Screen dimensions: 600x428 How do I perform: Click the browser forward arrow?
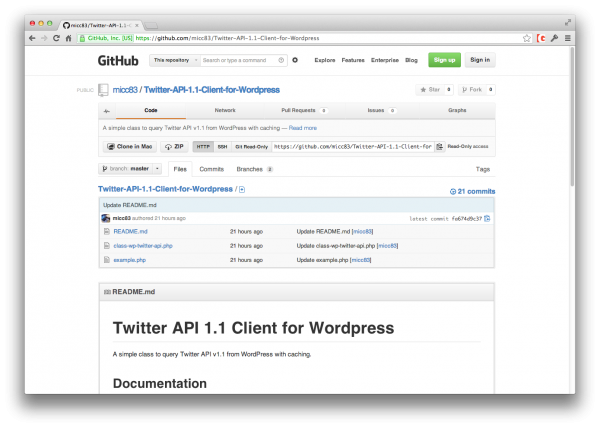point(44,38)
